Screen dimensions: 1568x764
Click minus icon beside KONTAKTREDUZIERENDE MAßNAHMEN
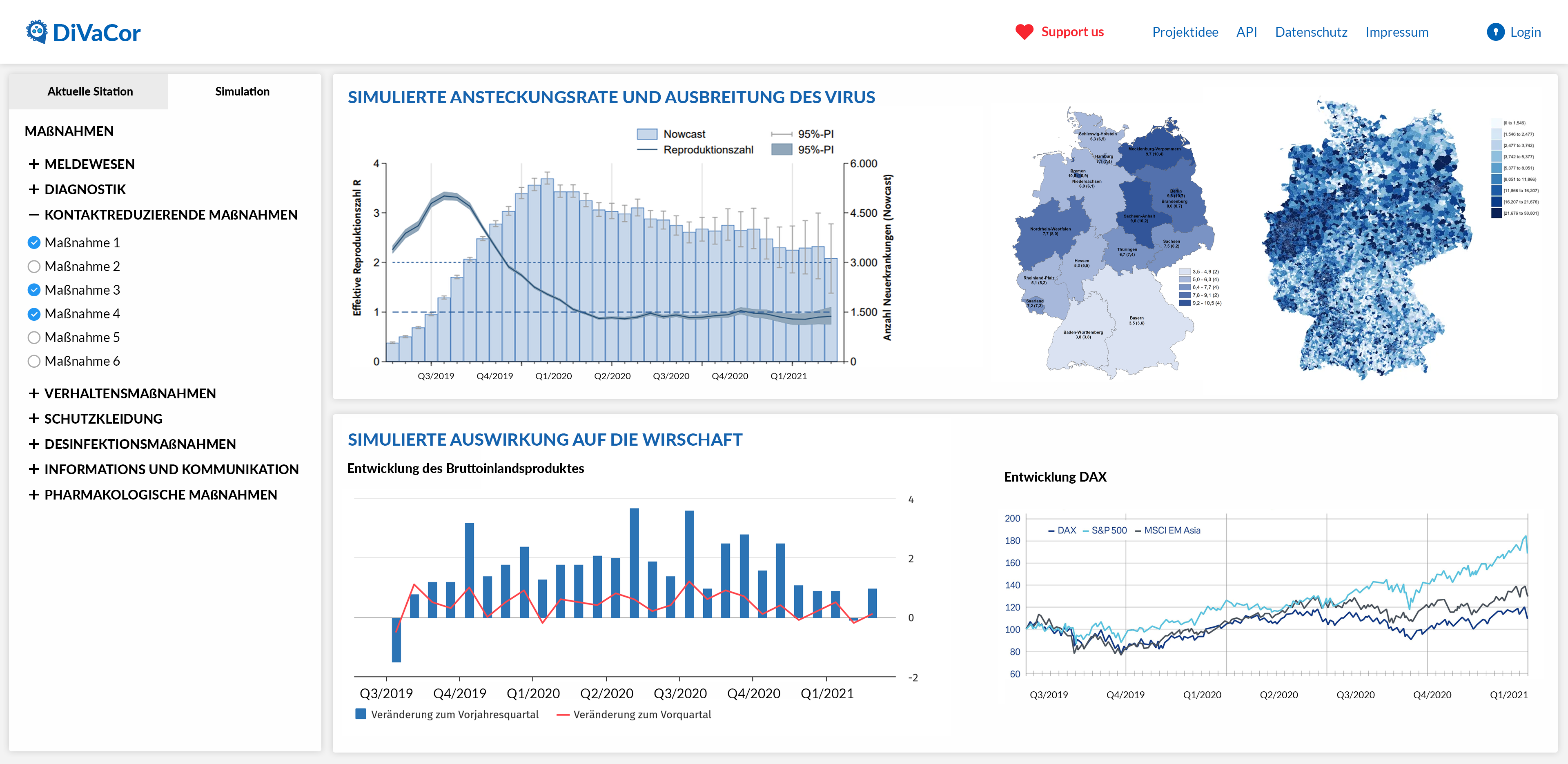click(33, 215)
